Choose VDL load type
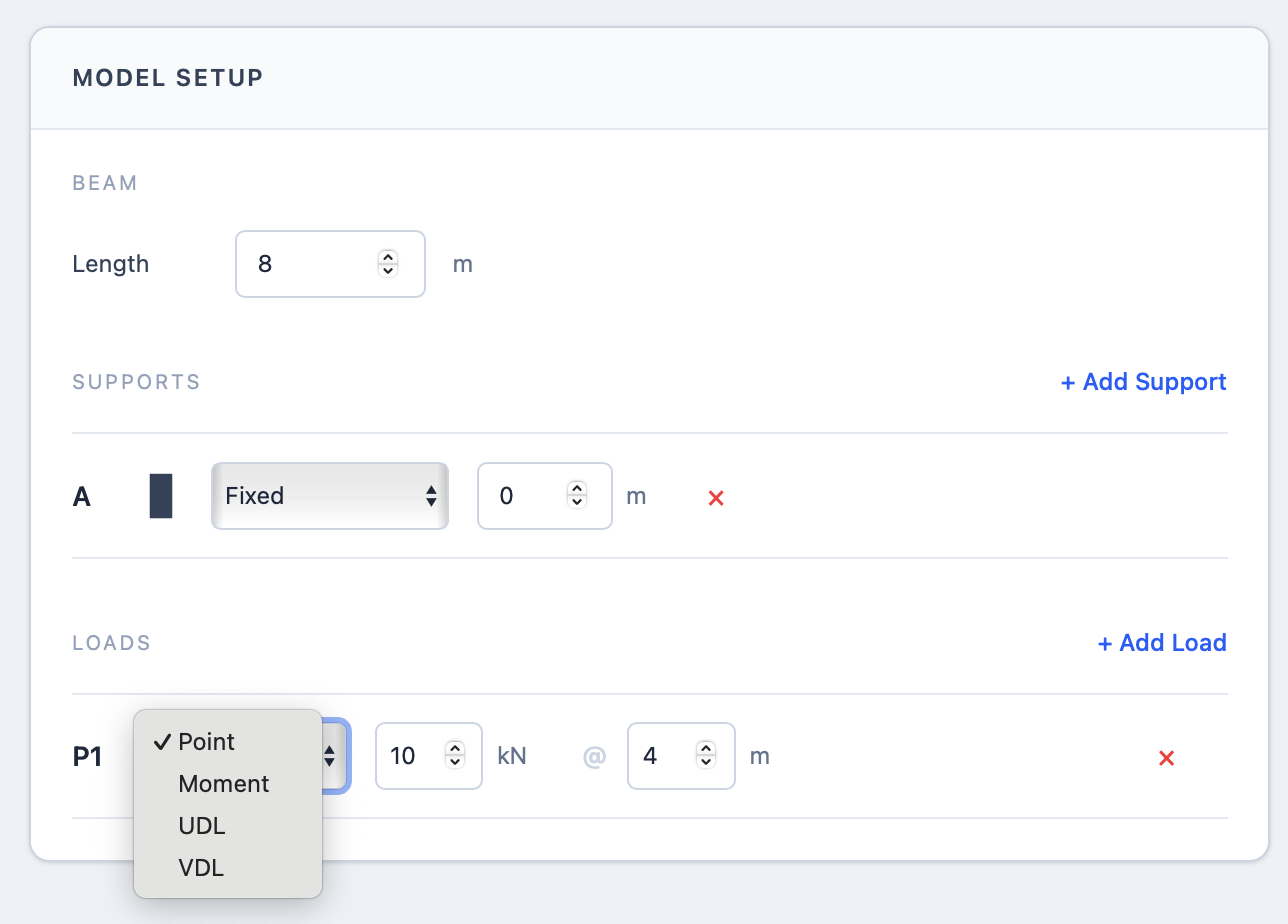This screenshot has height=924, width=1288. pyautogui.click(x=228, y=868)
